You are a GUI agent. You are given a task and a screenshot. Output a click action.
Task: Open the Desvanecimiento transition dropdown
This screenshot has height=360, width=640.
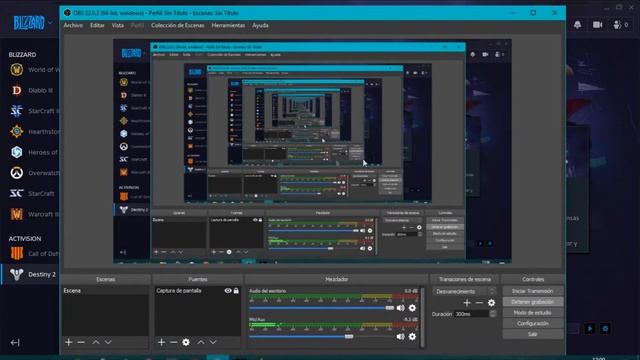pos(464,291)
